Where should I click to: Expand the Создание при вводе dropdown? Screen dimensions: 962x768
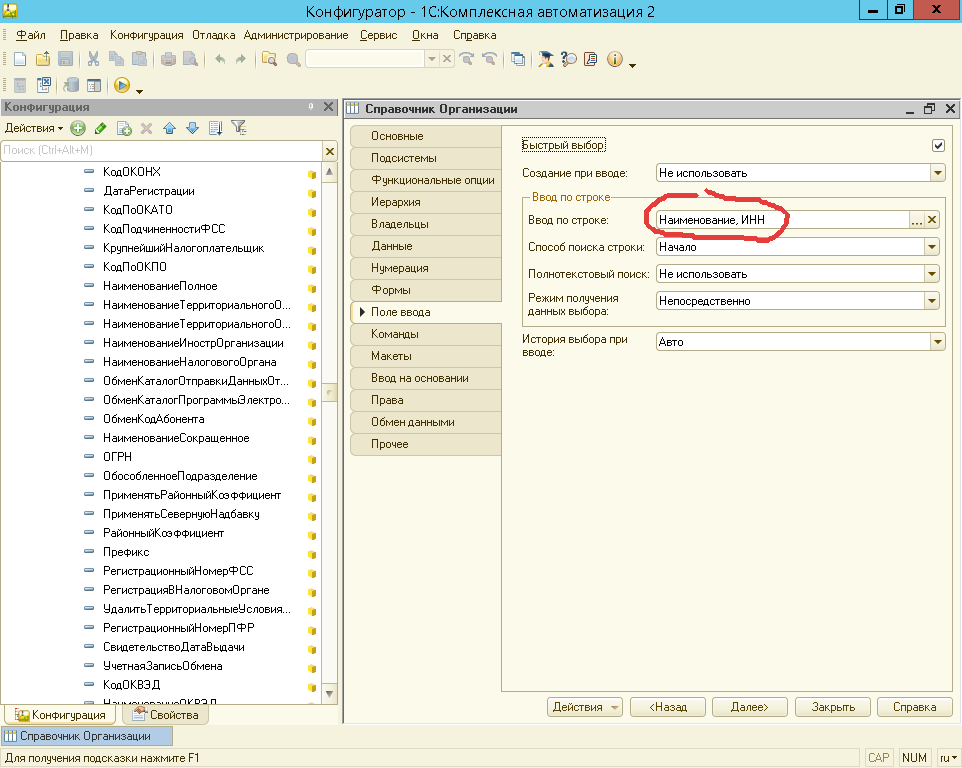pyautogui.click(x=937, y=173)
